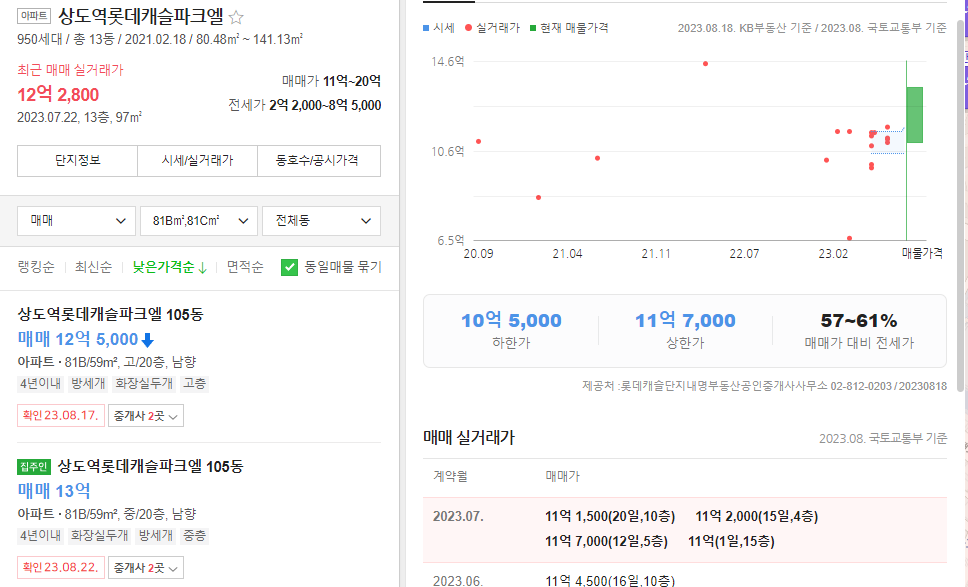Open the 동호수/공시가격 tab

tap(318, 161)
